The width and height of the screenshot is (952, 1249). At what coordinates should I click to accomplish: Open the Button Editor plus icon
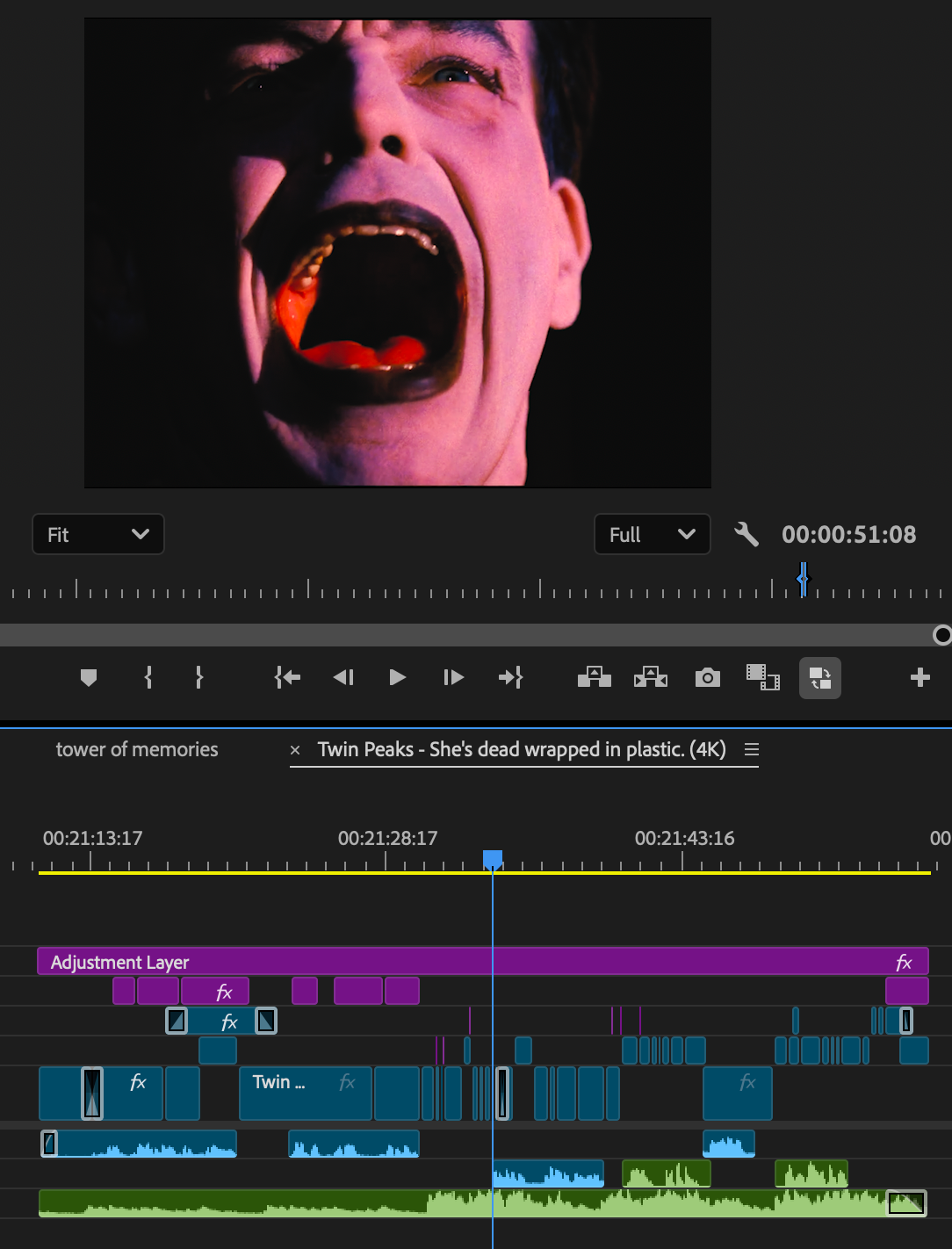click(x=920, y=677)
